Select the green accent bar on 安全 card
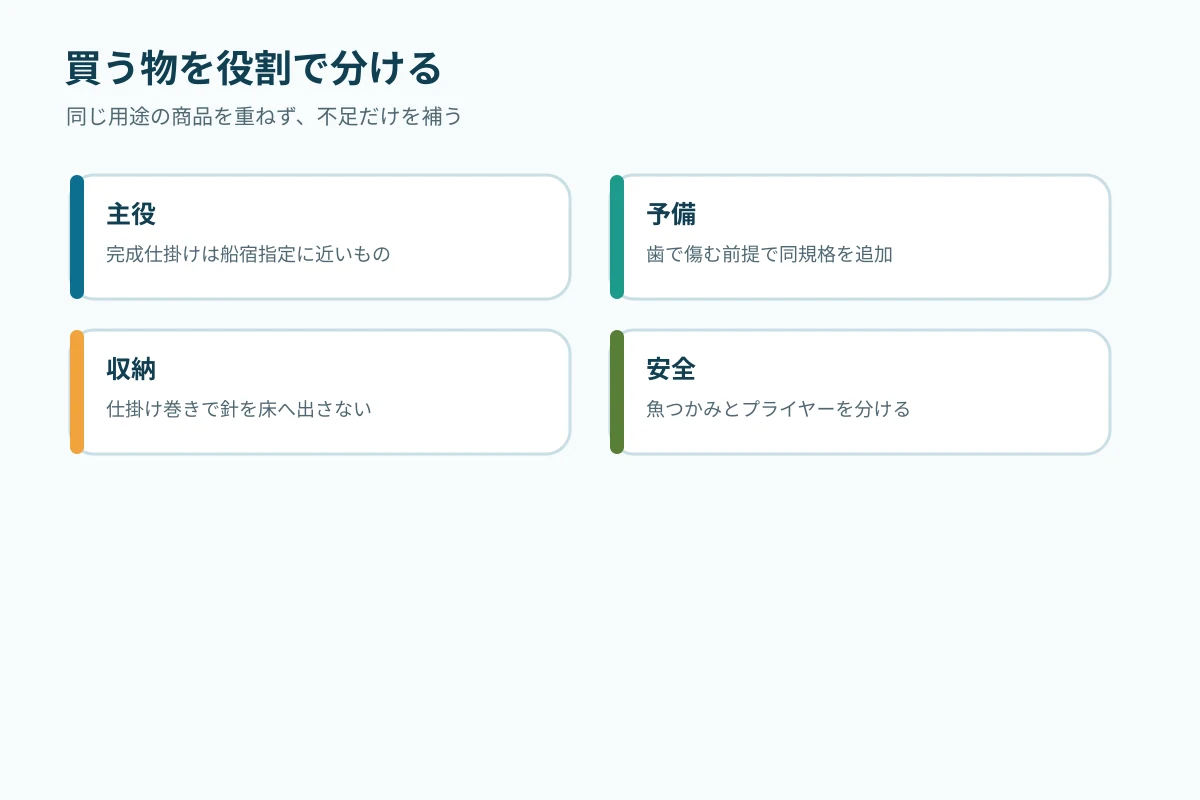Image resolution: width=1200 pixels, height=800 pixels. [617, 392]
